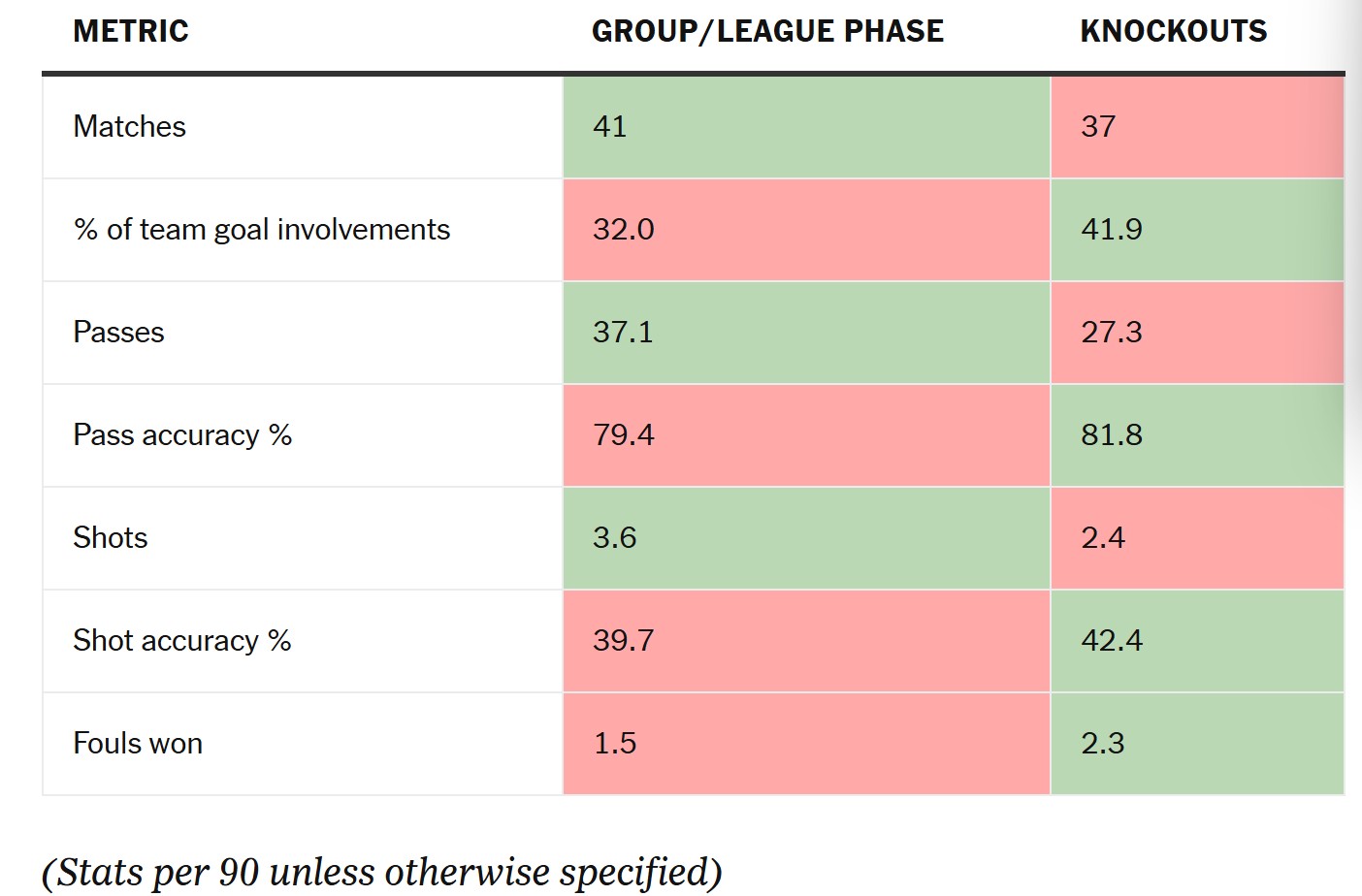Screen dimensions: 1362x896
Task: Select the knockout pass accuracy value 81.8
Action: pyautogui.click(x=1112, y=434)
